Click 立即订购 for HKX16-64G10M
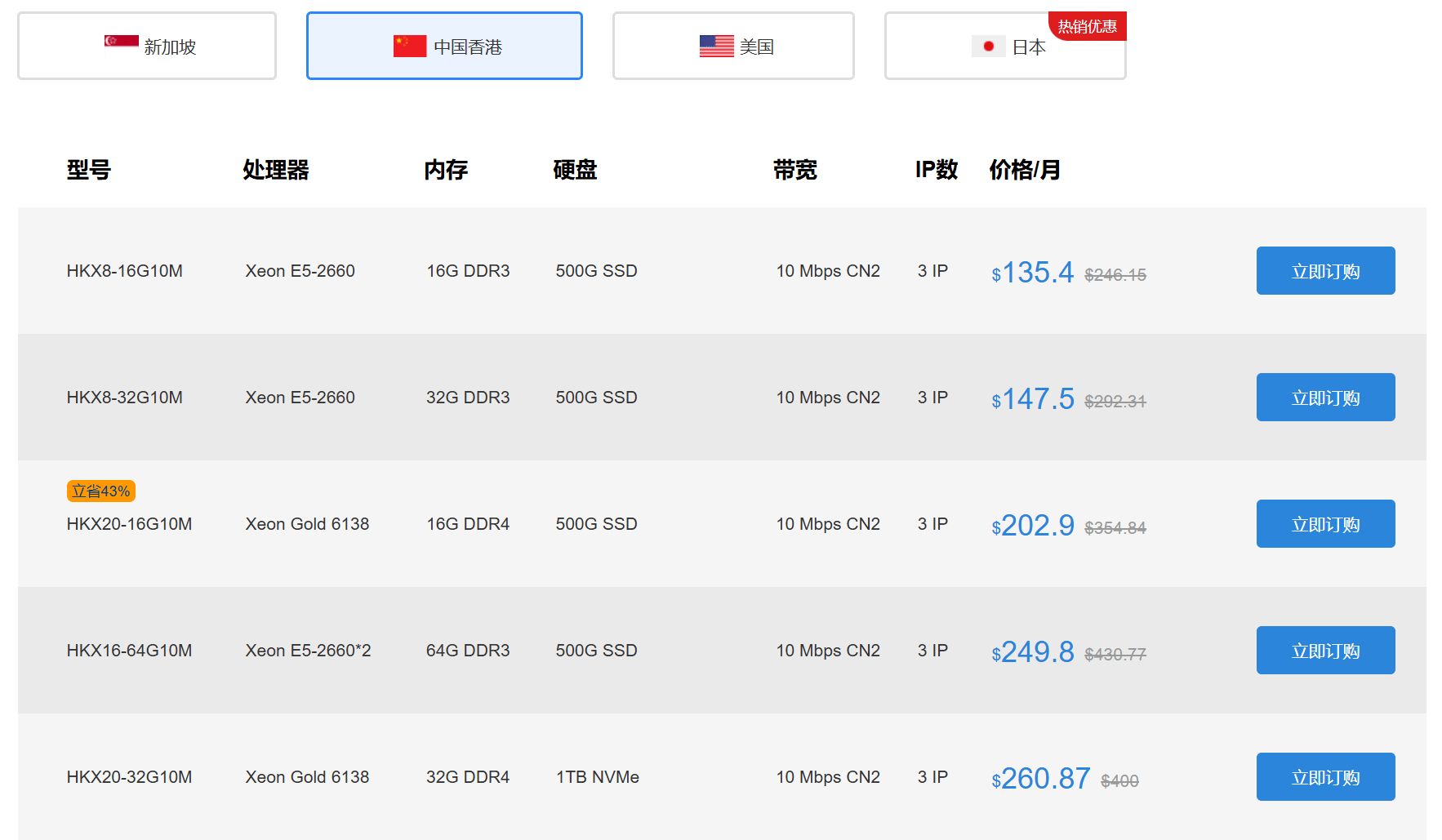 tap(1324, 651)
